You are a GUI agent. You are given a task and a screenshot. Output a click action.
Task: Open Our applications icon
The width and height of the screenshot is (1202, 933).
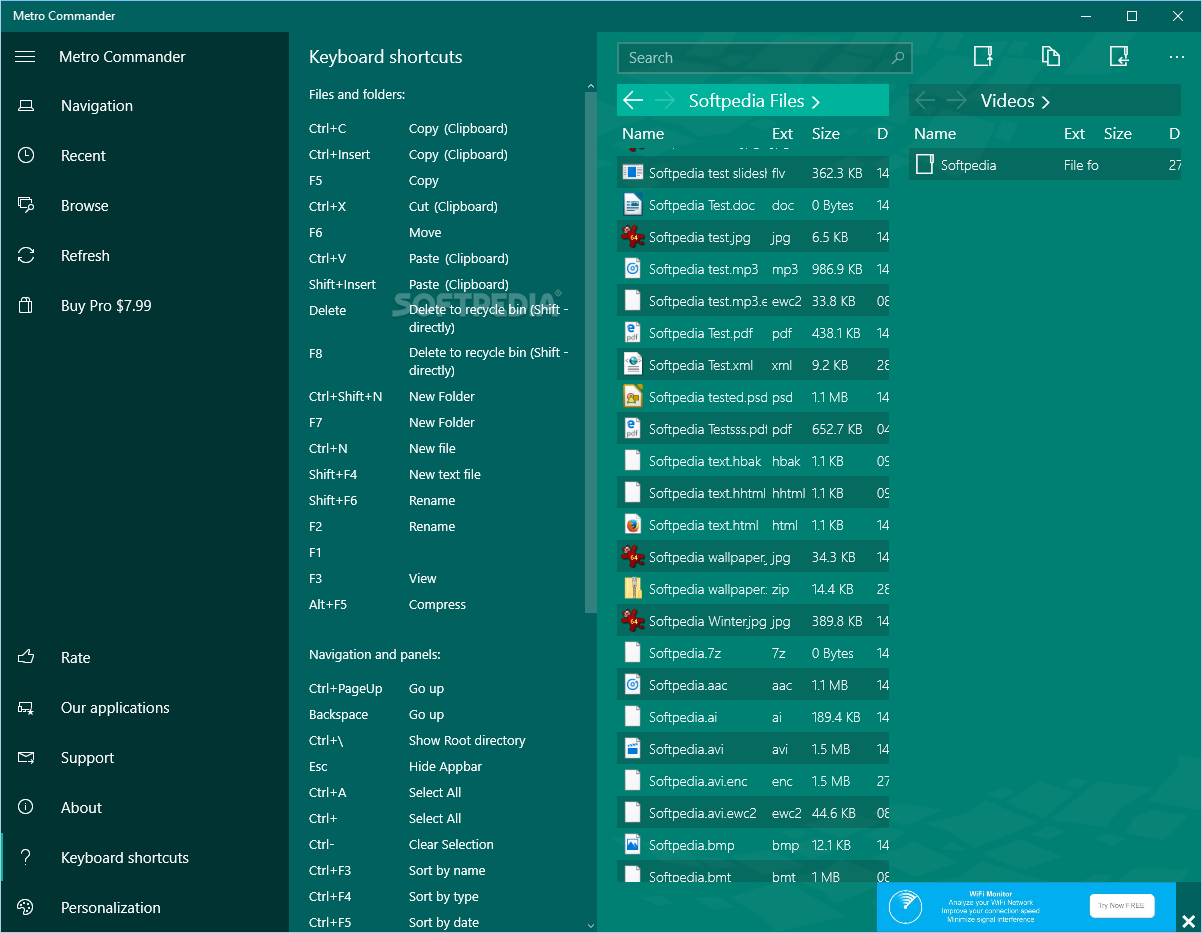26,708
